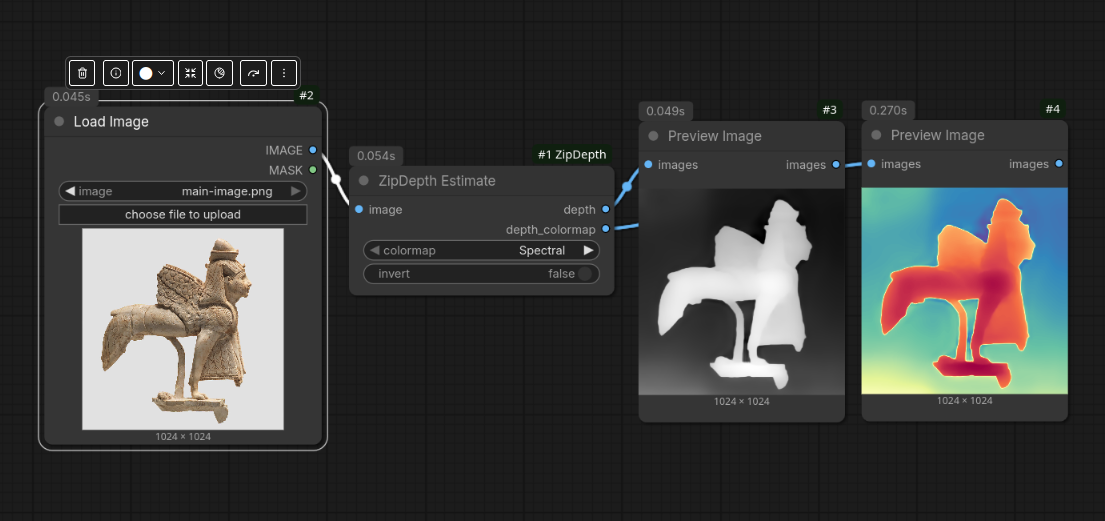Viewport: 1105px width, 521px height.
Task: Open the grayscale depth preview thumbnail
Action: (x=741, y=291)
